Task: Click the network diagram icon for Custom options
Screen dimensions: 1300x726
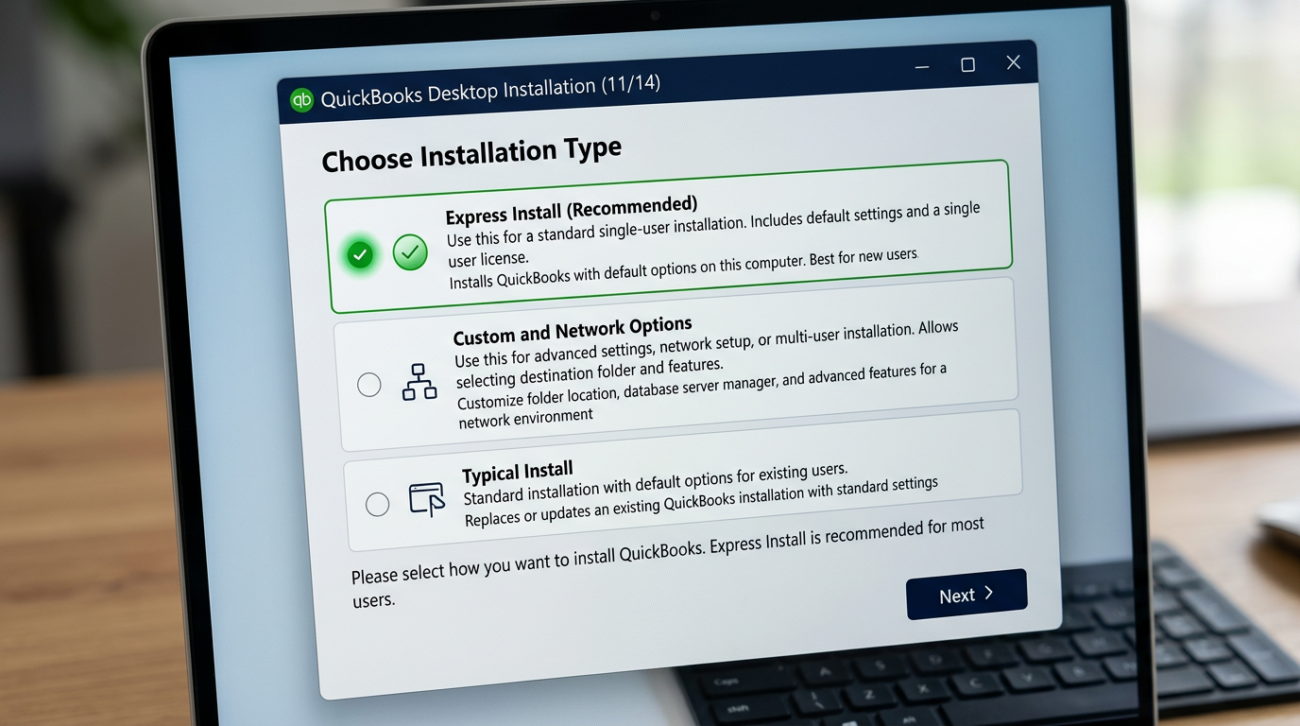Action: pos(419,382)
